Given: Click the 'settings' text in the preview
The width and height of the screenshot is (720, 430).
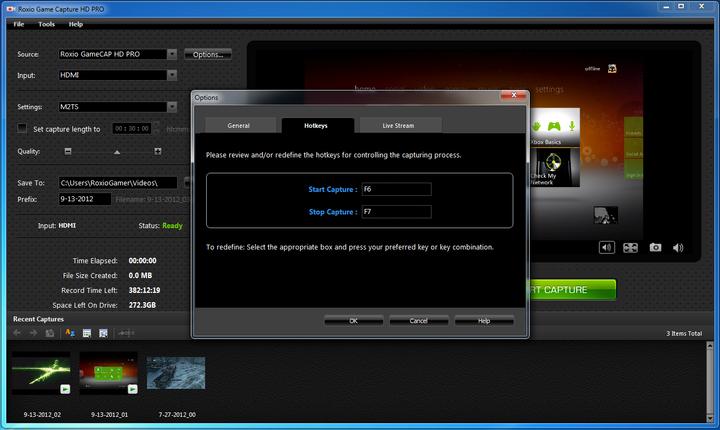Looking at the screenshot, I should pos(549,89).
